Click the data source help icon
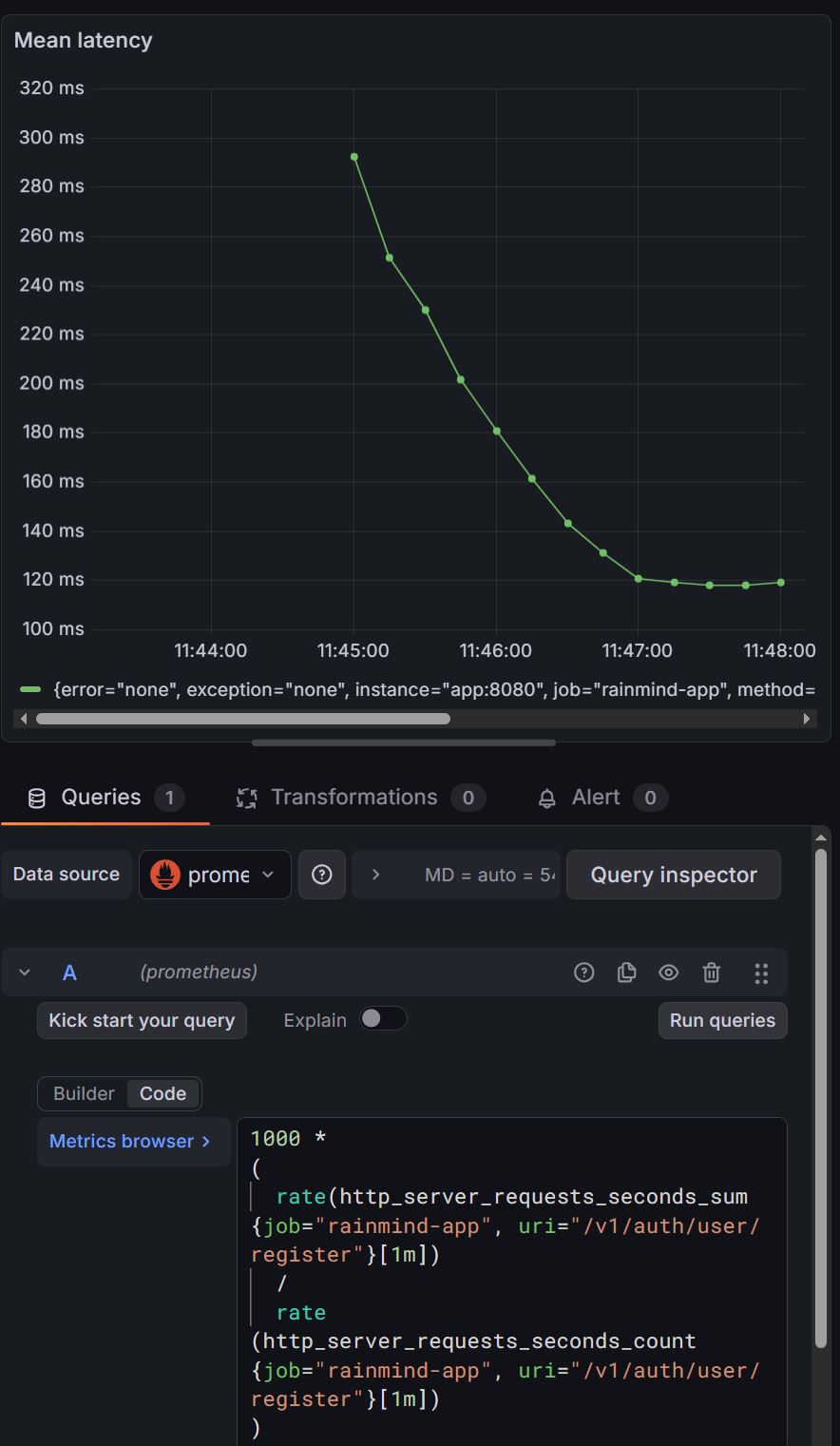 322,875
